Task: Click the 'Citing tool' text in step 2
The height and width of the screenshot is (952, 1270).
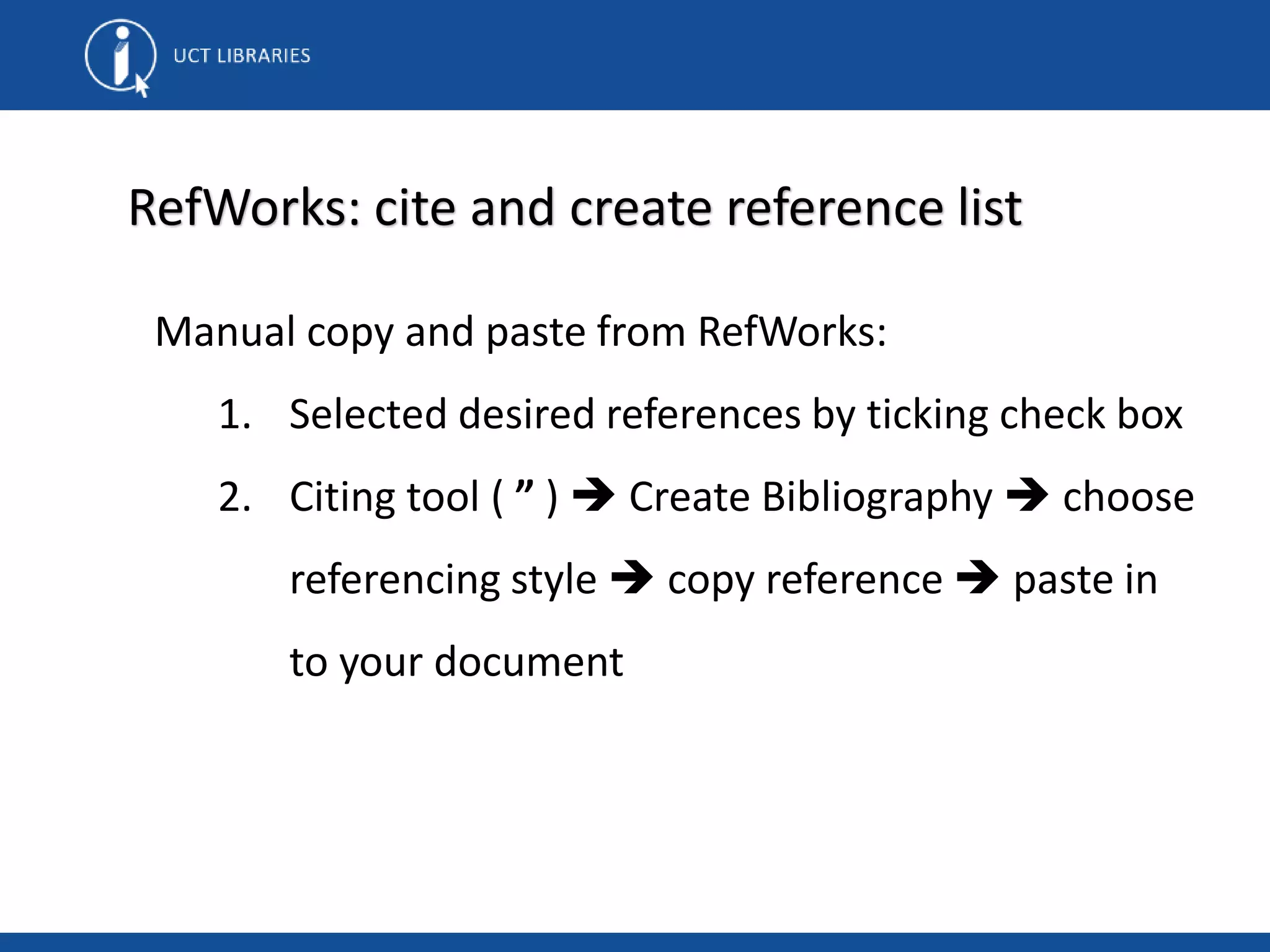Action: (384, 497)
